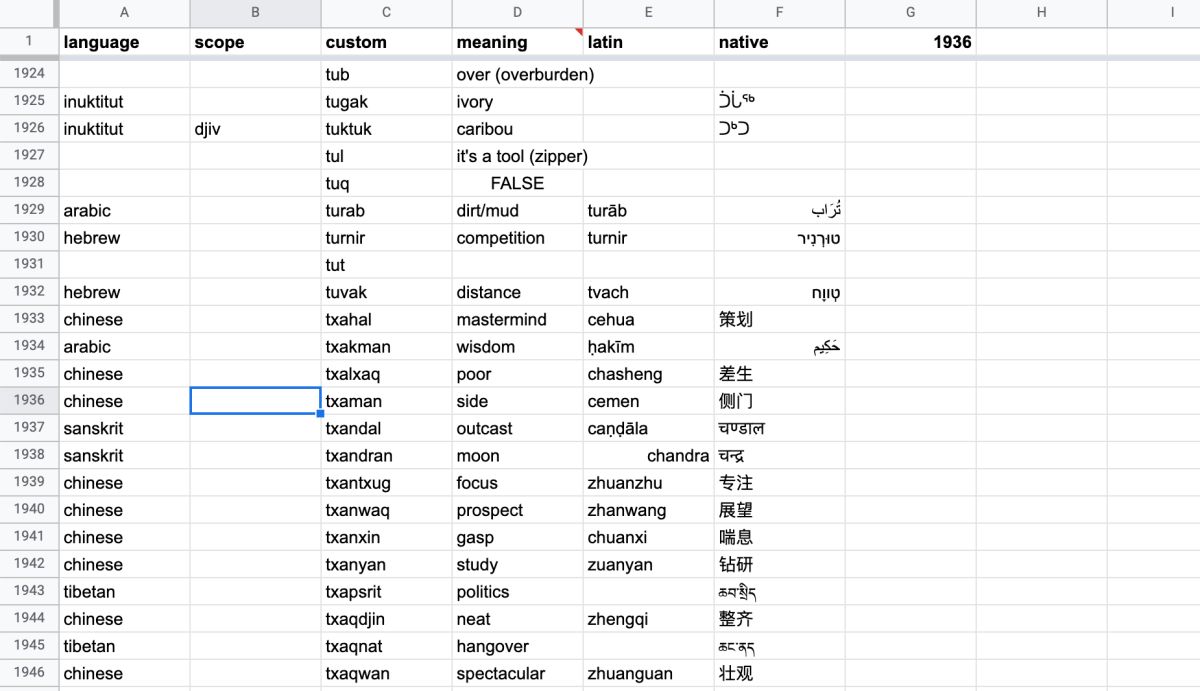Select the "it's a tool (zipper)" cell

pyautogui.click(x=518, y=156)
